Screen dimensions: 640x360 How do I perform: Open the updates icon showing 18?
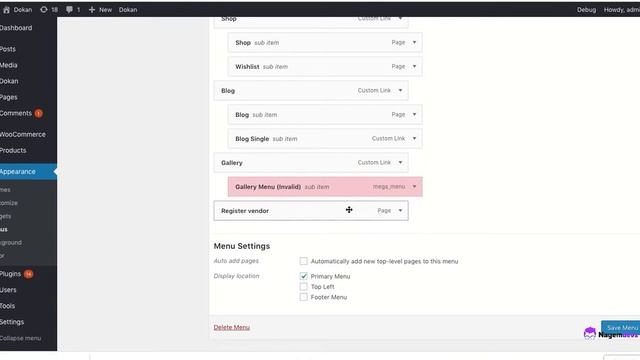(x=49, y=9)
